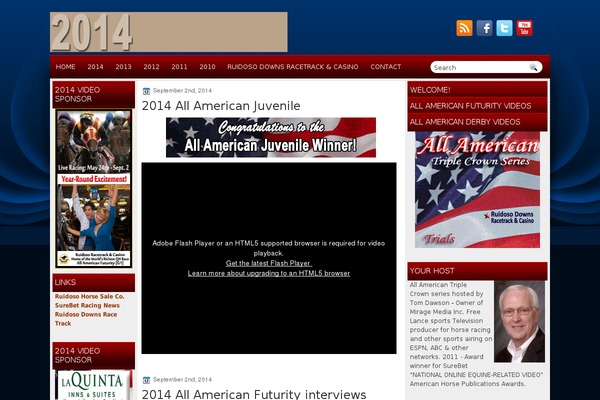The image size is (600, 400).
Task: Open the SureBet Racing News link
Action: coord(87,305)
